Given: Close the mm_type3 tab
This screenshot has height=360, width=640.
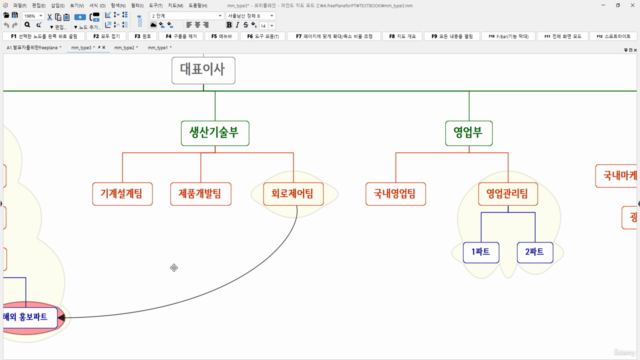Looking at the screenshot, I should [104, 47].
